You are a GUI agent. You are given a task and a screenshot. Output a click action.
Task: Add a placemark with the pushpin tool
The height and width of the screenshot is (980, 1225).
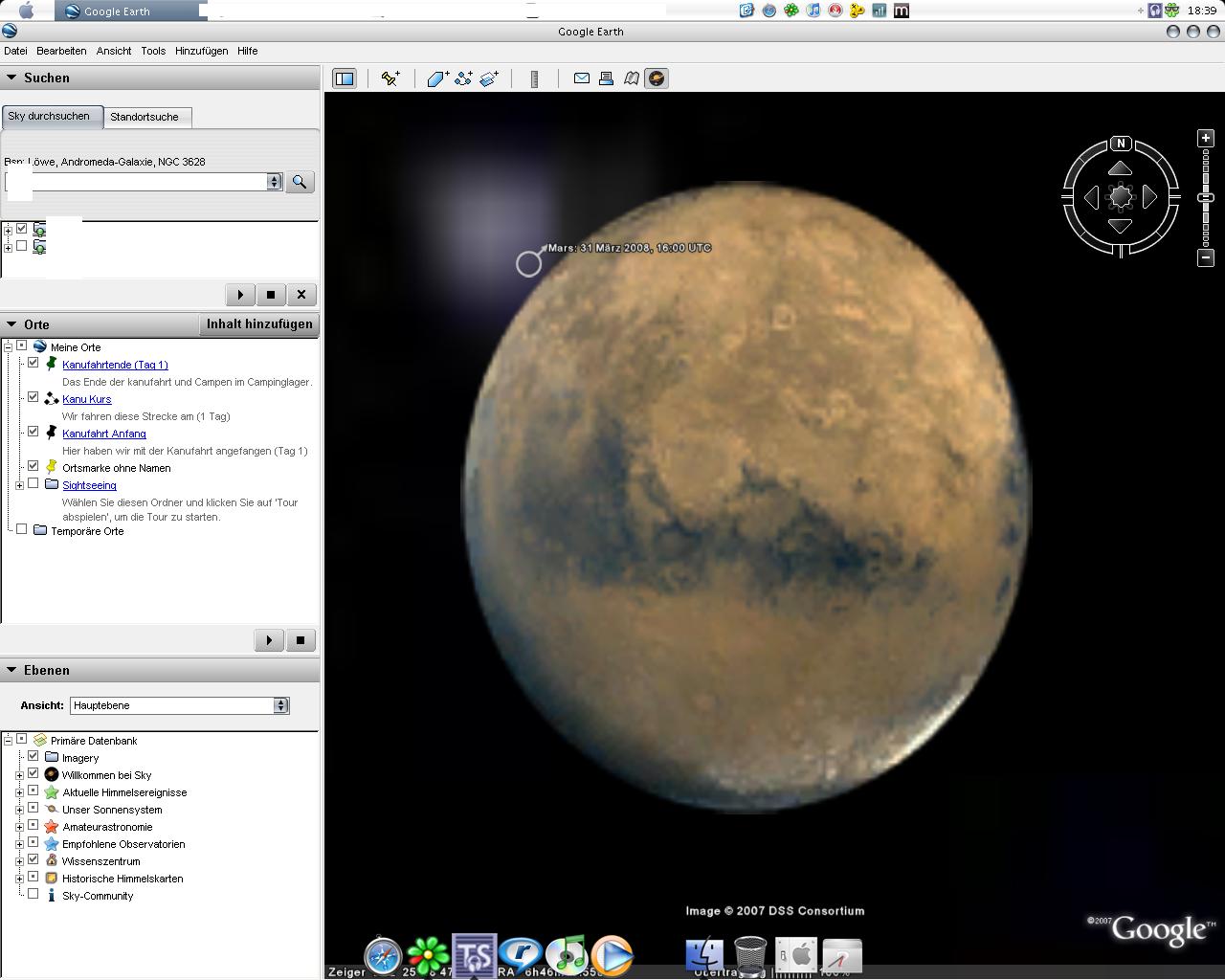click(x=390, y=78)
